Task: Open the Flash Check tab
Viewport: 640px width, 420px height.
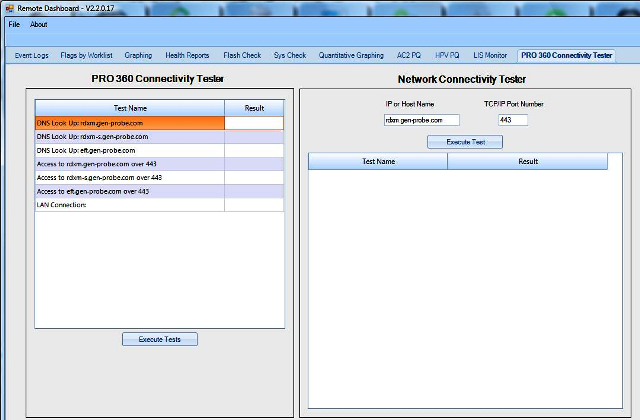Action: pos(244,56)
